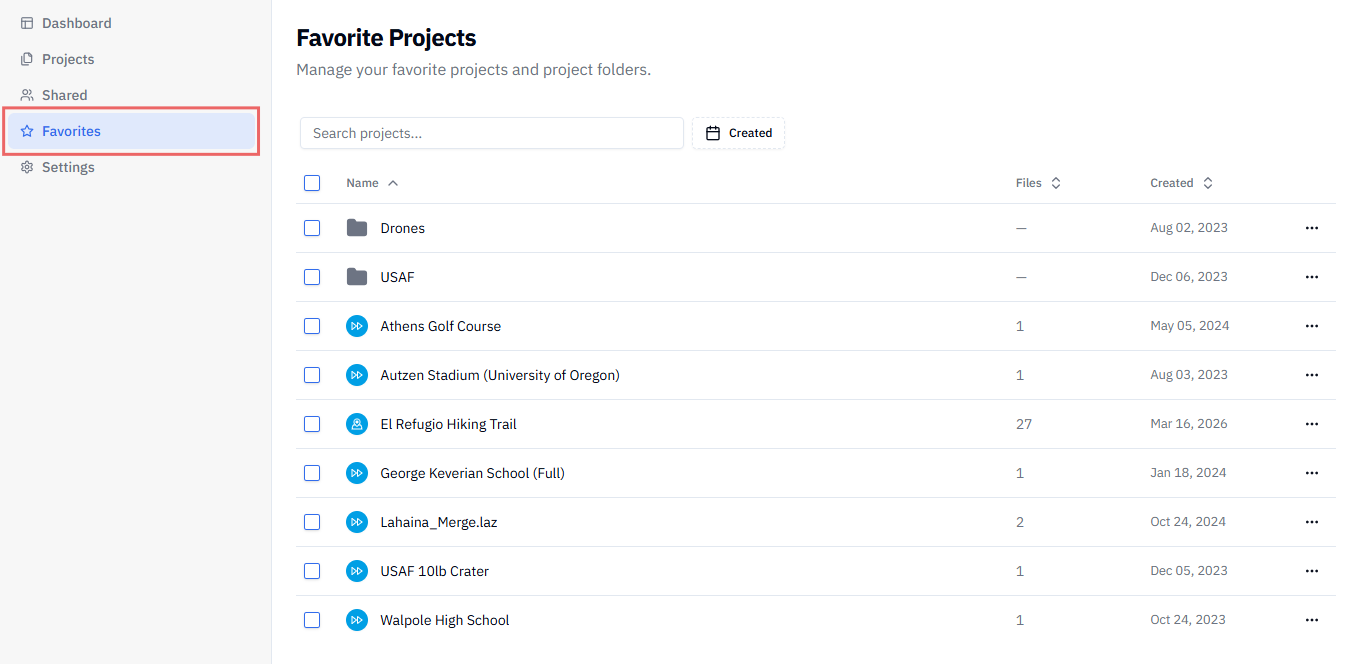The height and width of the screenshot is (664, 1353).
Task: Tick the select-all checkbox in table header
Action: point(312,183)
